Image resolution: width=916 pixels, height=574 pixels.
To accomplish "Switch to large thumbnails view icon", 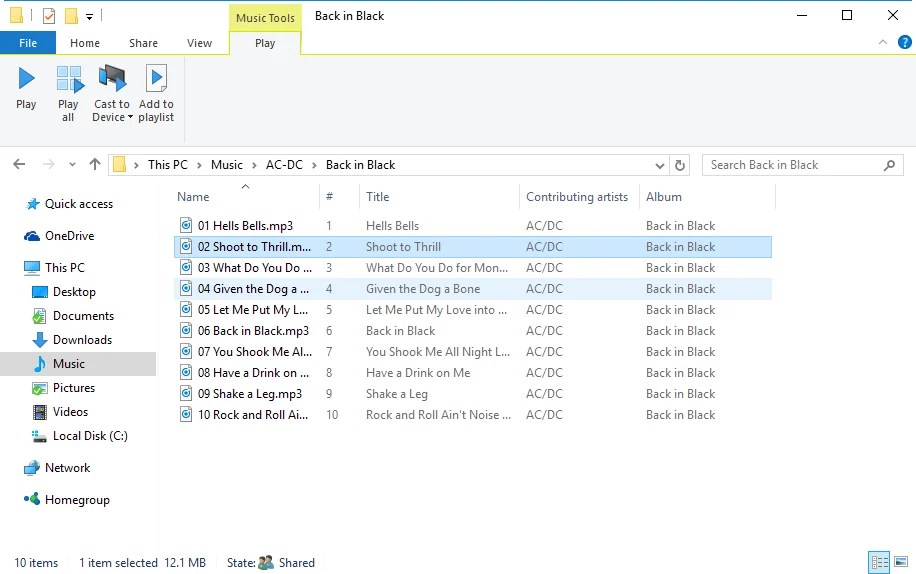I will click(901, 562).
